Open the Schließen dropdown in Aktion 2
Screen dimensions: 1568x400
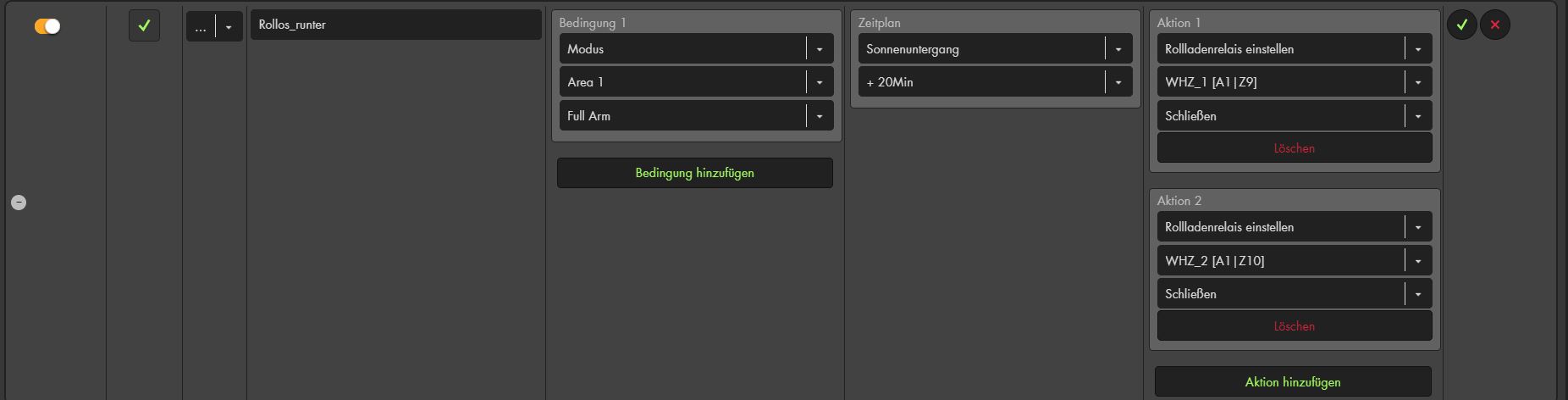pos(1294,294)
